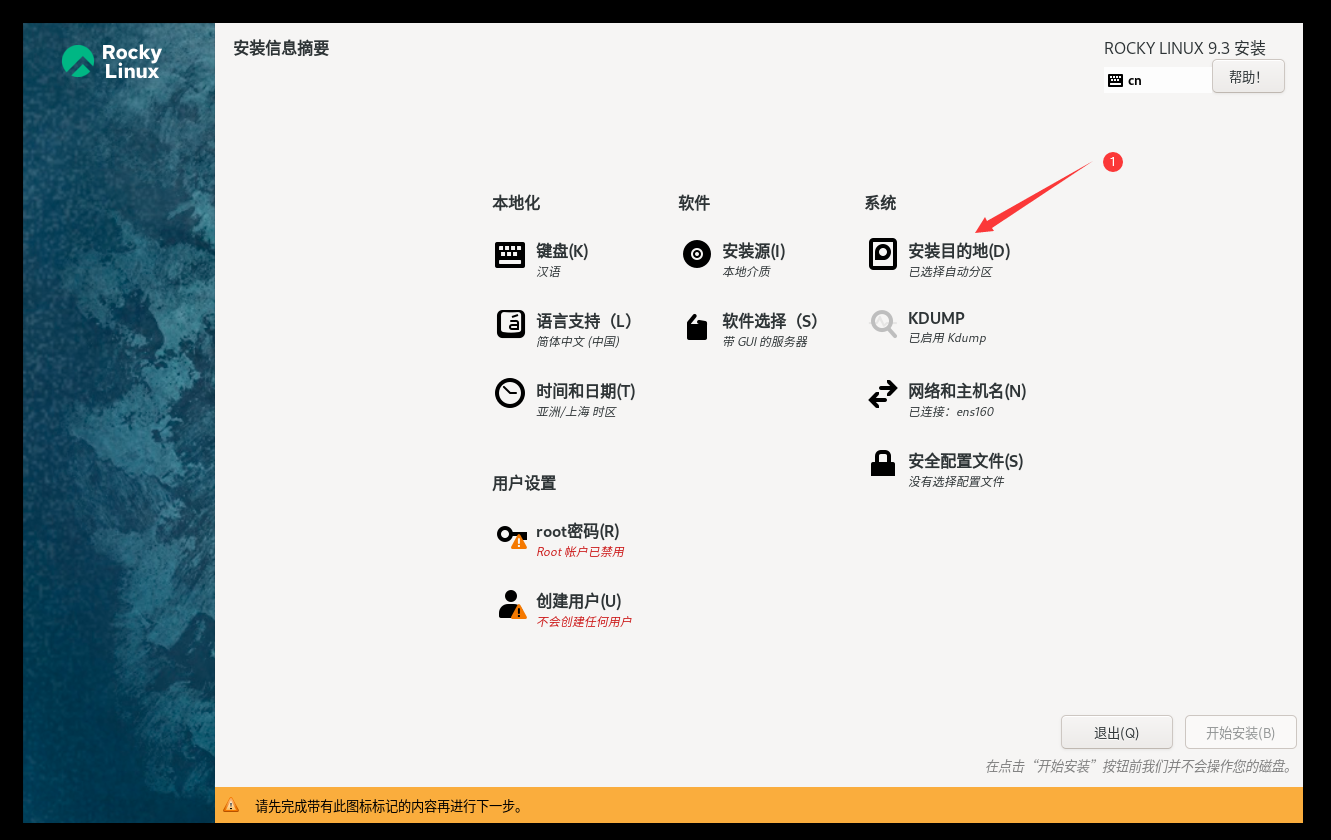Click the 简体中文 (中国) status text

[x=578, y=342]
